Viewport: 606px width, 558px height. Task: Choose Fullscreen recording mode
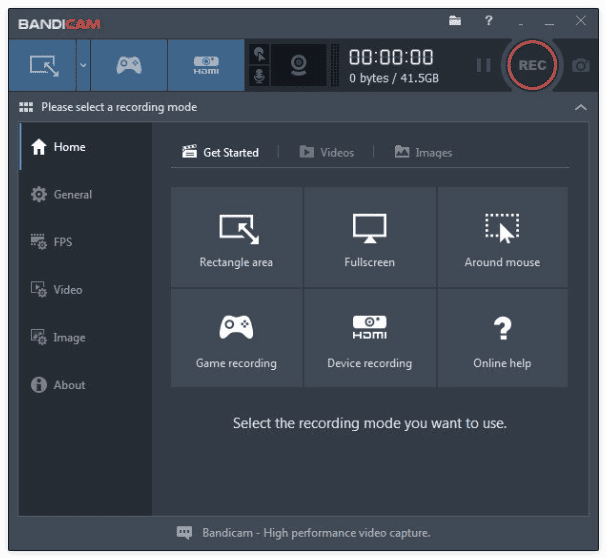(369, 237)
